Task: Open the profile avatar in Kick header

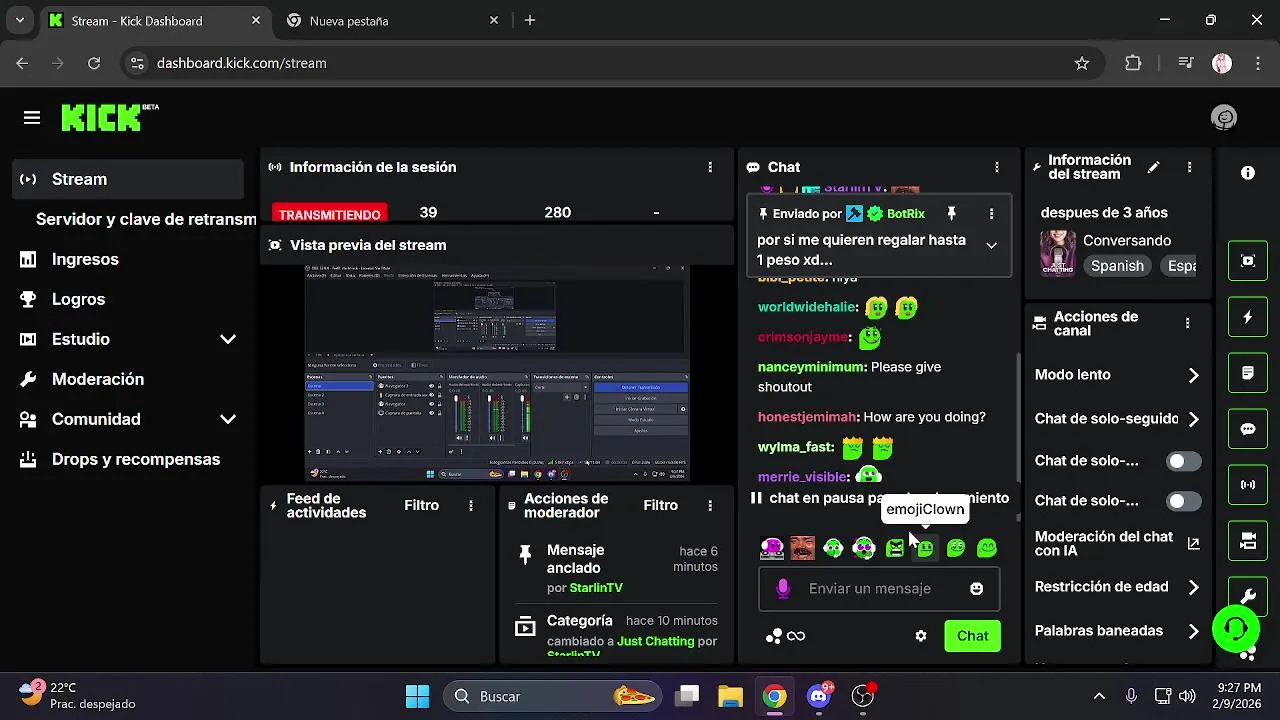Action: click(x=1224, y=118)
